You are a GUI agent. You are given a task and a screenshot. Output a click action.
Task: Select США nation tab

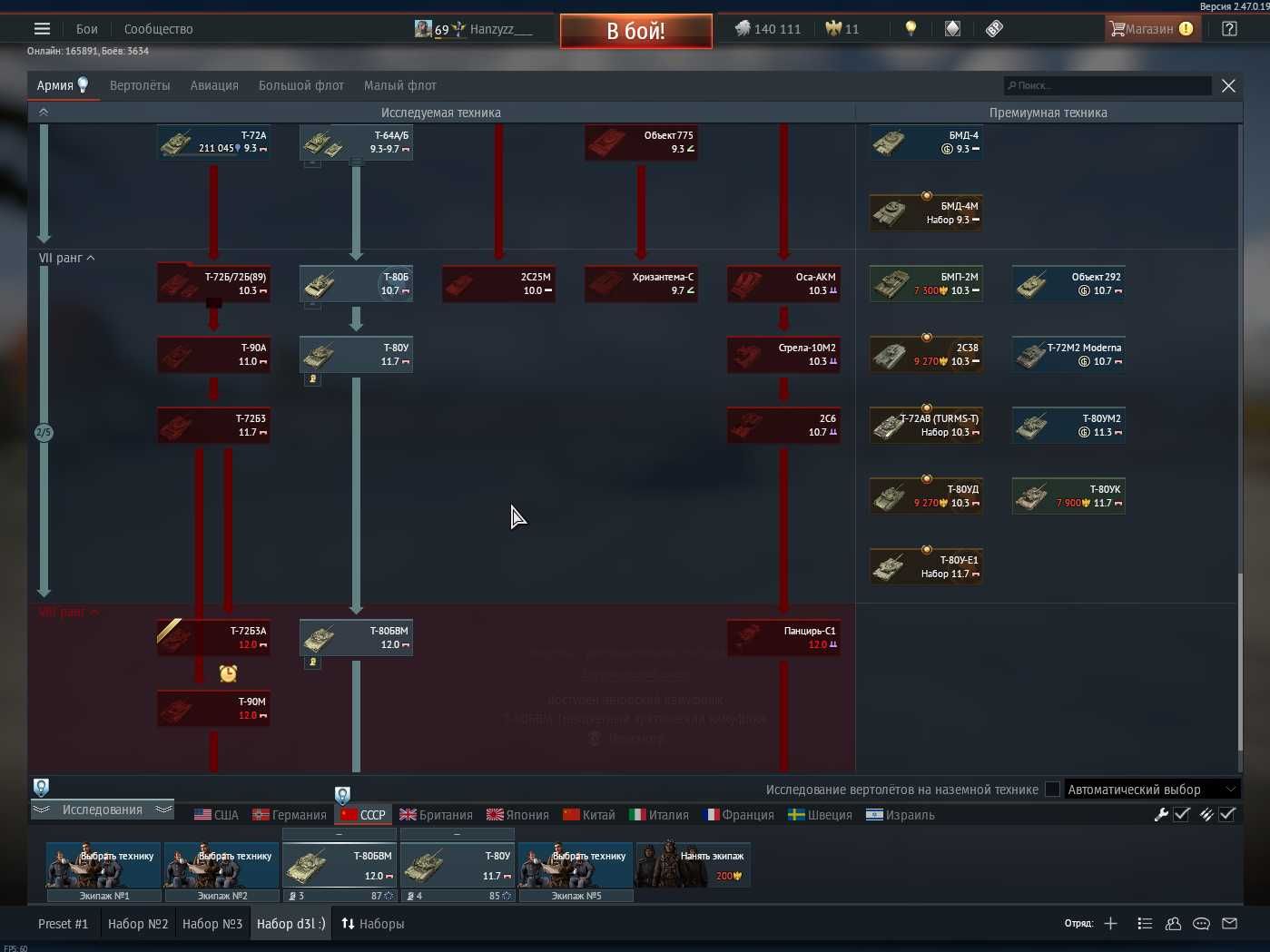[x=216, y=815]
